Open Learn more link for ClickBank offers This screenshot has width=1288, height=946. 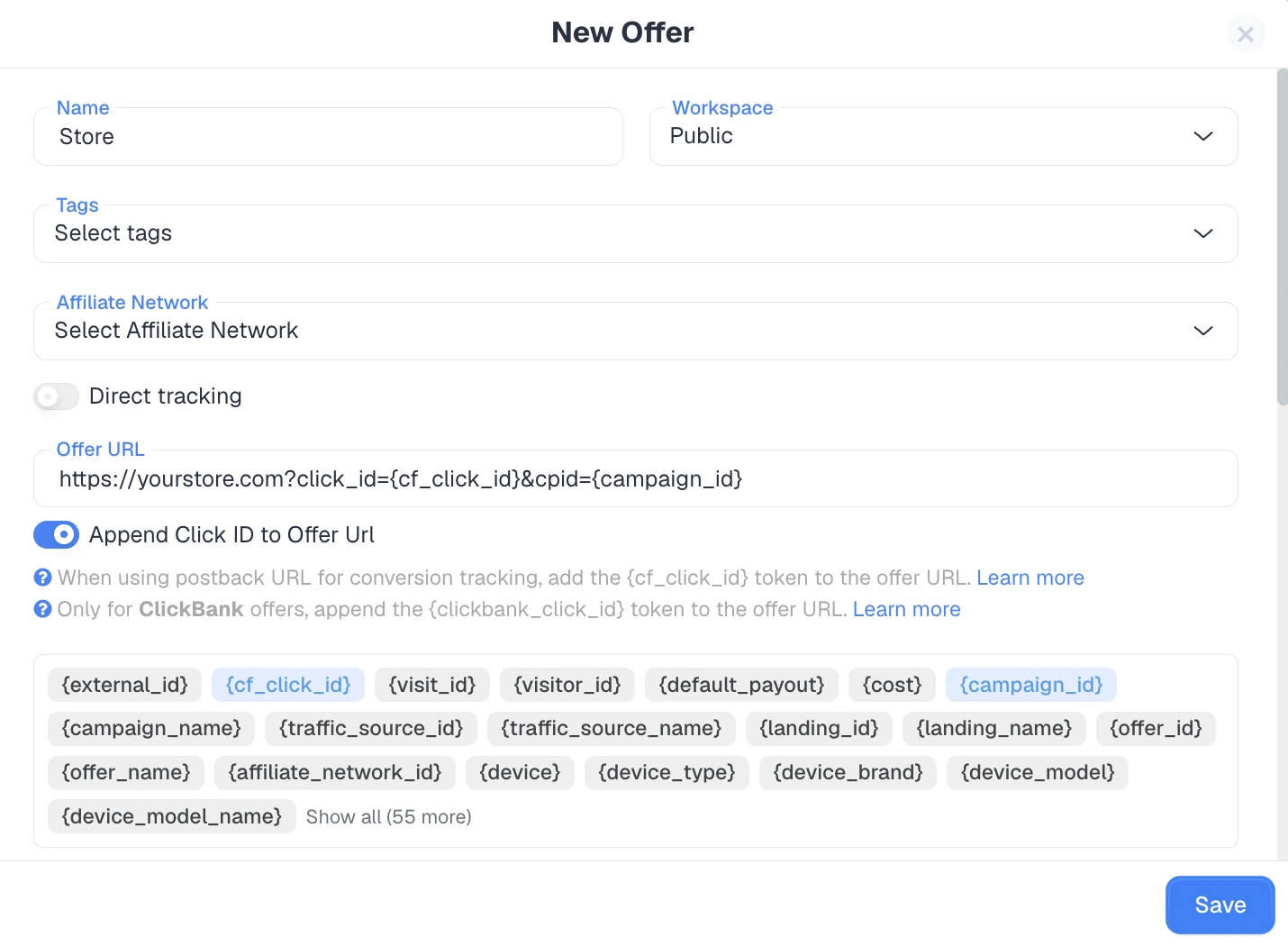tap(906, 609)
